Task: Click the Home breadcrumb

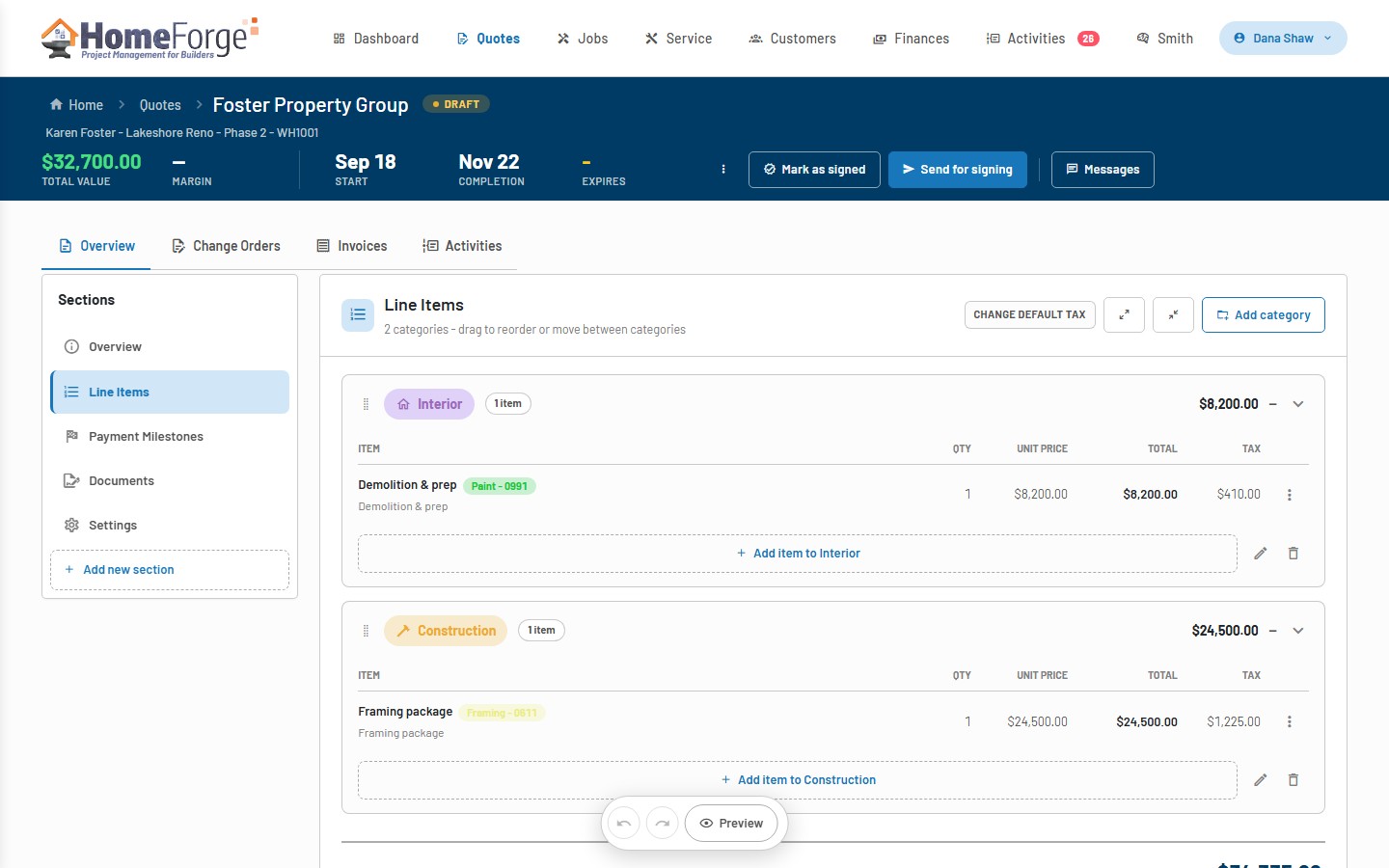Action: pyautogui.click(x=76, y=105)
